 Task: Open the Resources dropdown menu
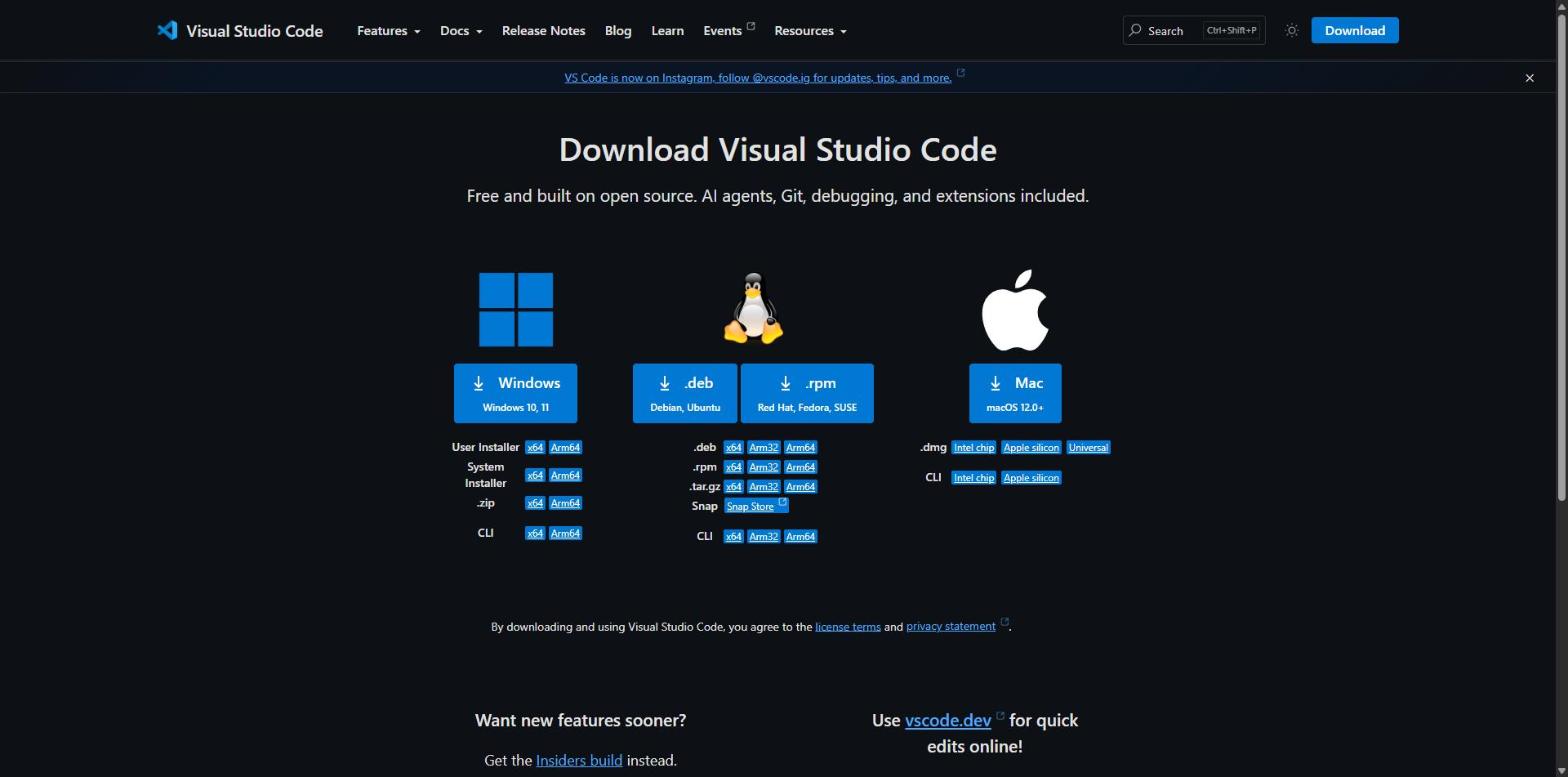coord(810,31)
